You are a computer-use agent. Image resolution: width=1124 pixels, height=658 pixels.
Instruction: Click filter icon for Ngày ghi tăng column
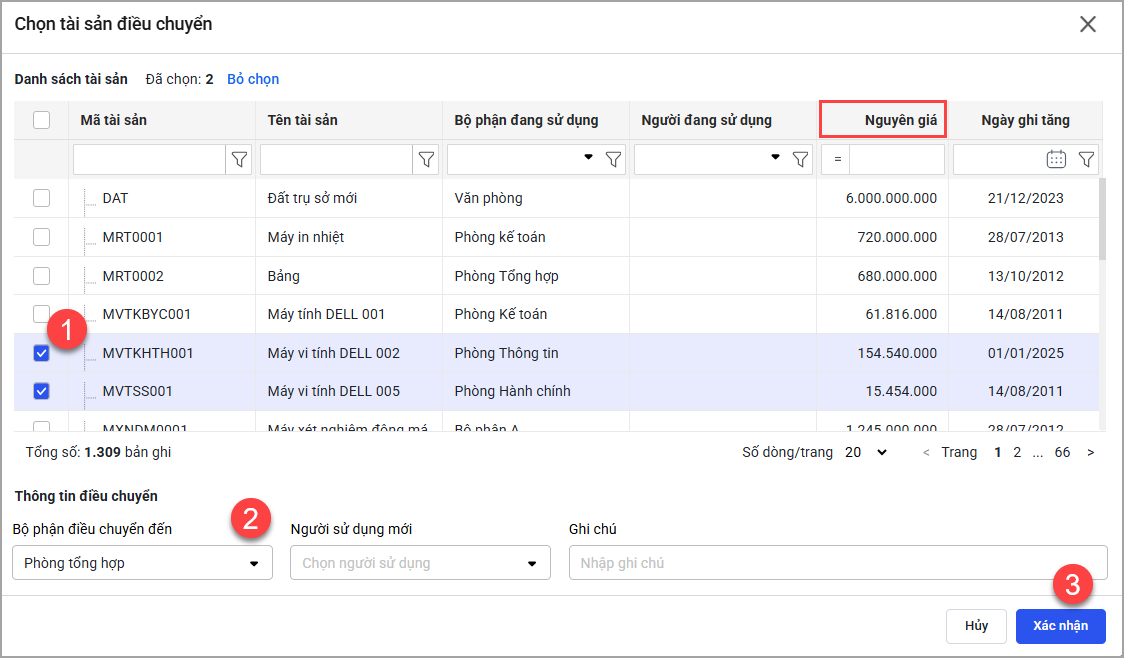1086,159
